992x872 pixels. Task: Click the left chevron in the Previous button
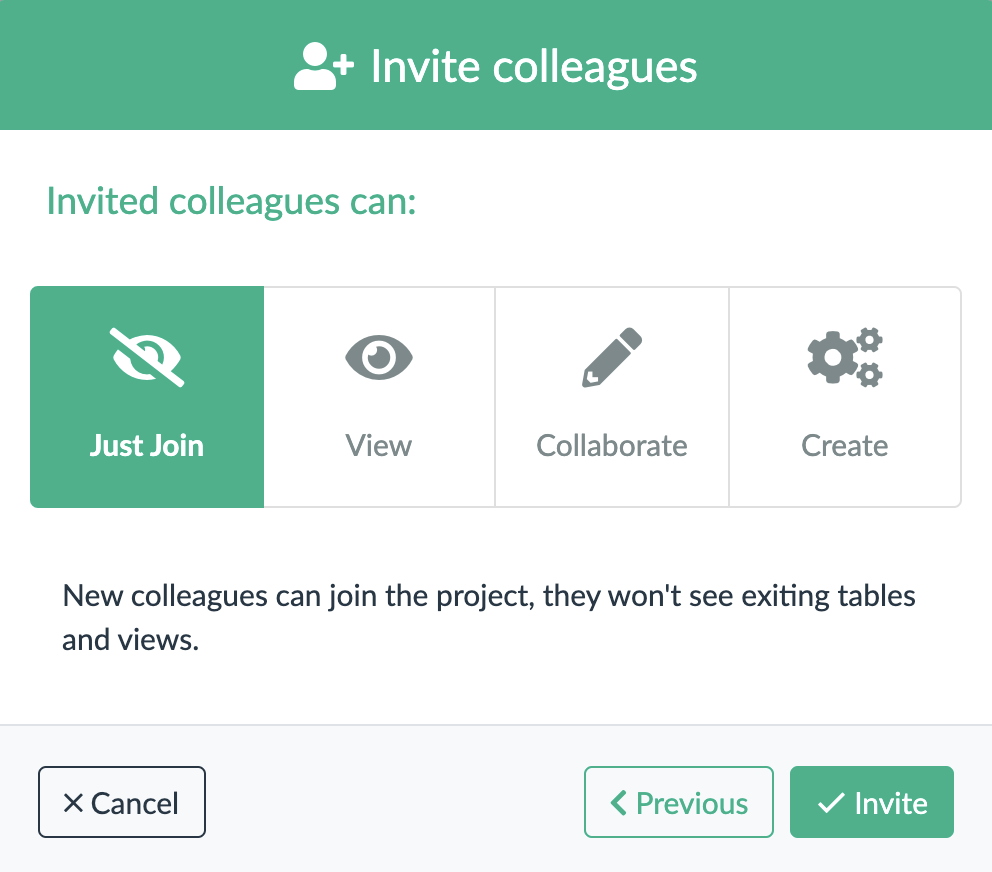(x=619, y=802)
